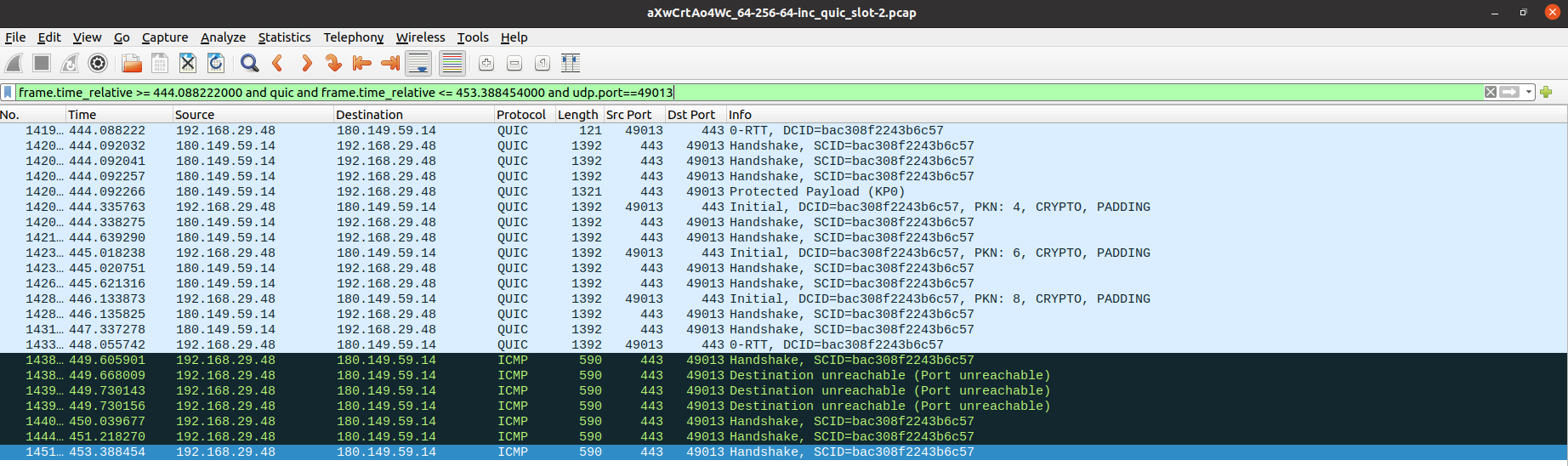Screen dimensions: 1568x466
Task: Jump to the last packet
Action: click(390, 63)
